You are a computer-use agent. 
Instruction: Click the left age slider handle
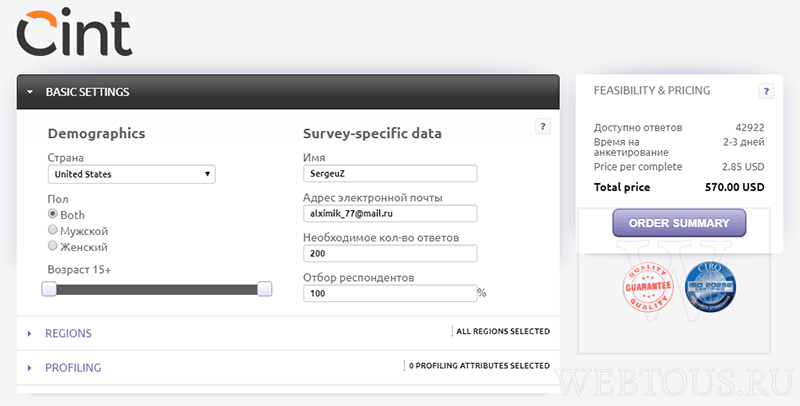pyautogui.click(x=49, y=289)
